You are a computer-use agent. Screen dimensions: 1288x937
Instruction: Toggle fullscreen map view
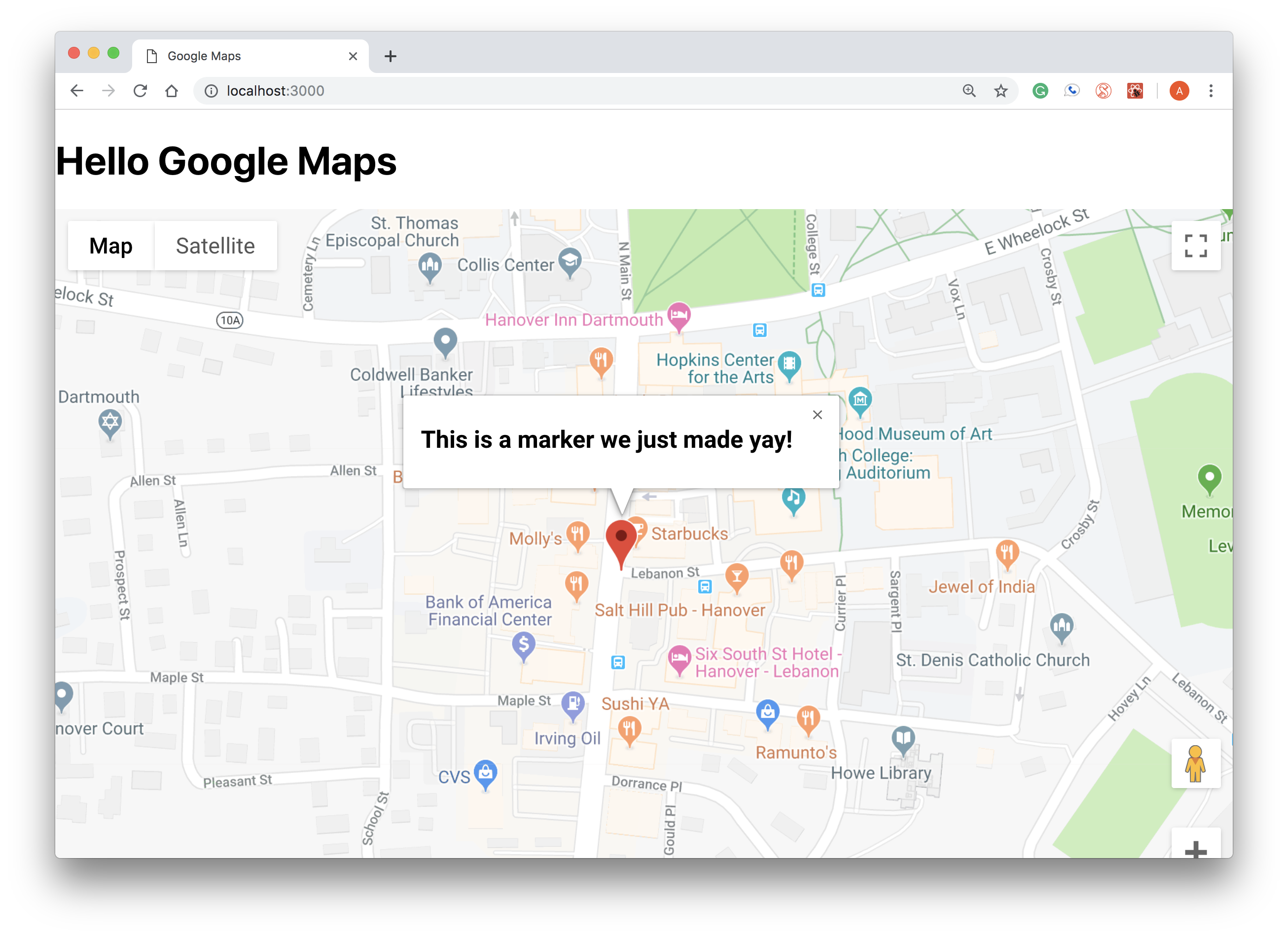click(x=1195, y=246)
